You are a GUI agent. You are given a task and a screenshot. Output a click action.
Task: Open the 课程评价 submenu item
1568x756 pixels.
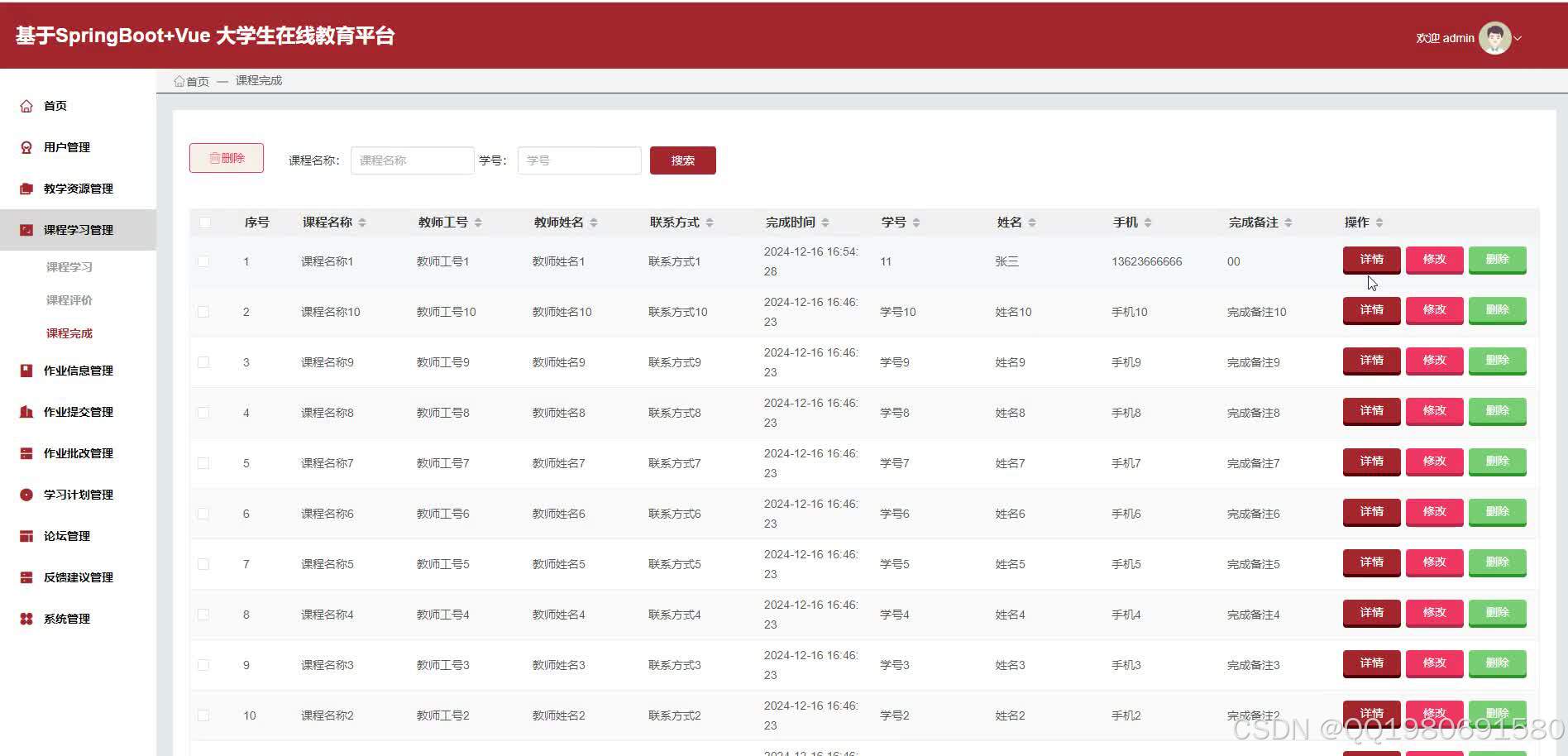pyautogui.click(x=69, y=299)
